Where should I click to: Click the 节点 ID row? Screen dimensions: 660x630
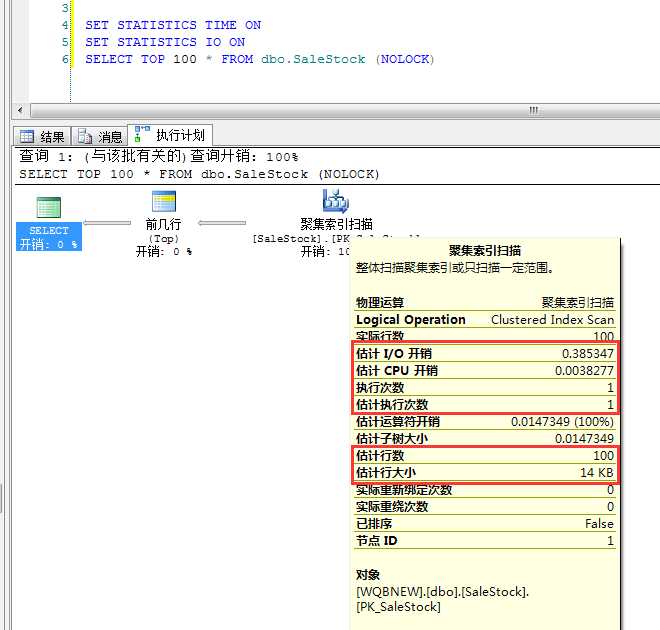click(484, 540)
